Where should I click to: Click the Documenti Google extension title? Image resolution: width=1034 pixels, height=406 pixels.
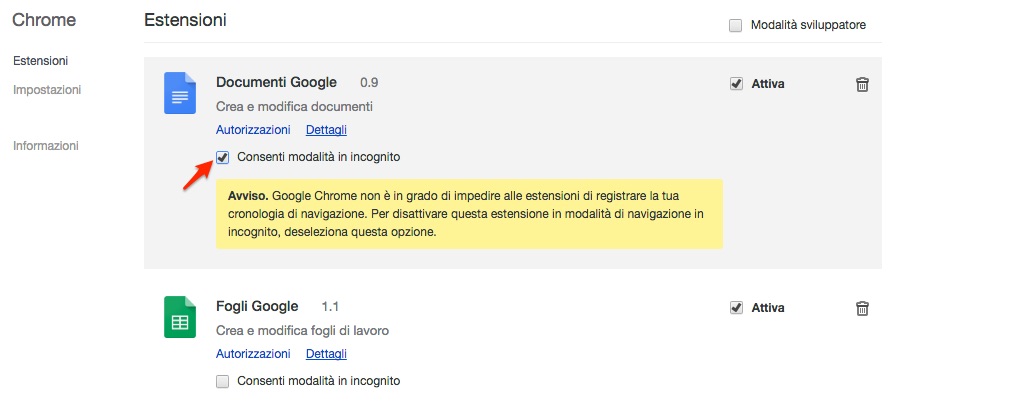click(276, 83)
